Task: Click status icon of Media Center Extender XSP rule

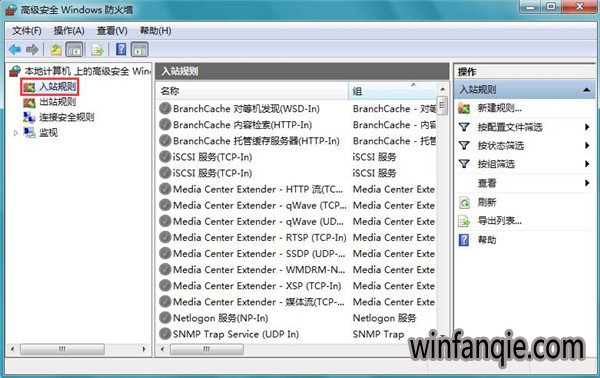Action: [165, 285]
